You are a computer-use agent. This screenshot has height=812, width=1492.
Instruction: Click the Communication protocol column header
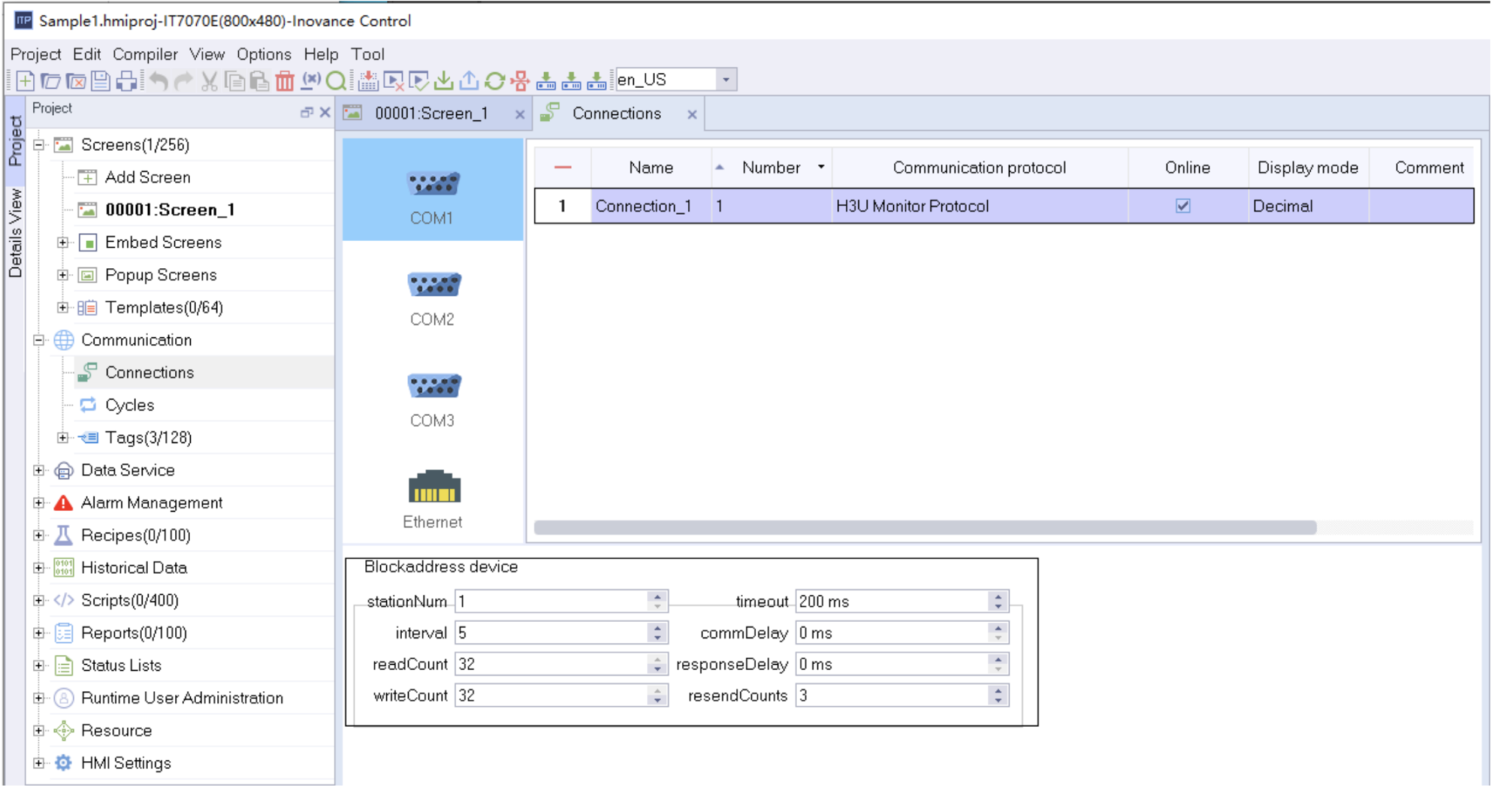979,167
